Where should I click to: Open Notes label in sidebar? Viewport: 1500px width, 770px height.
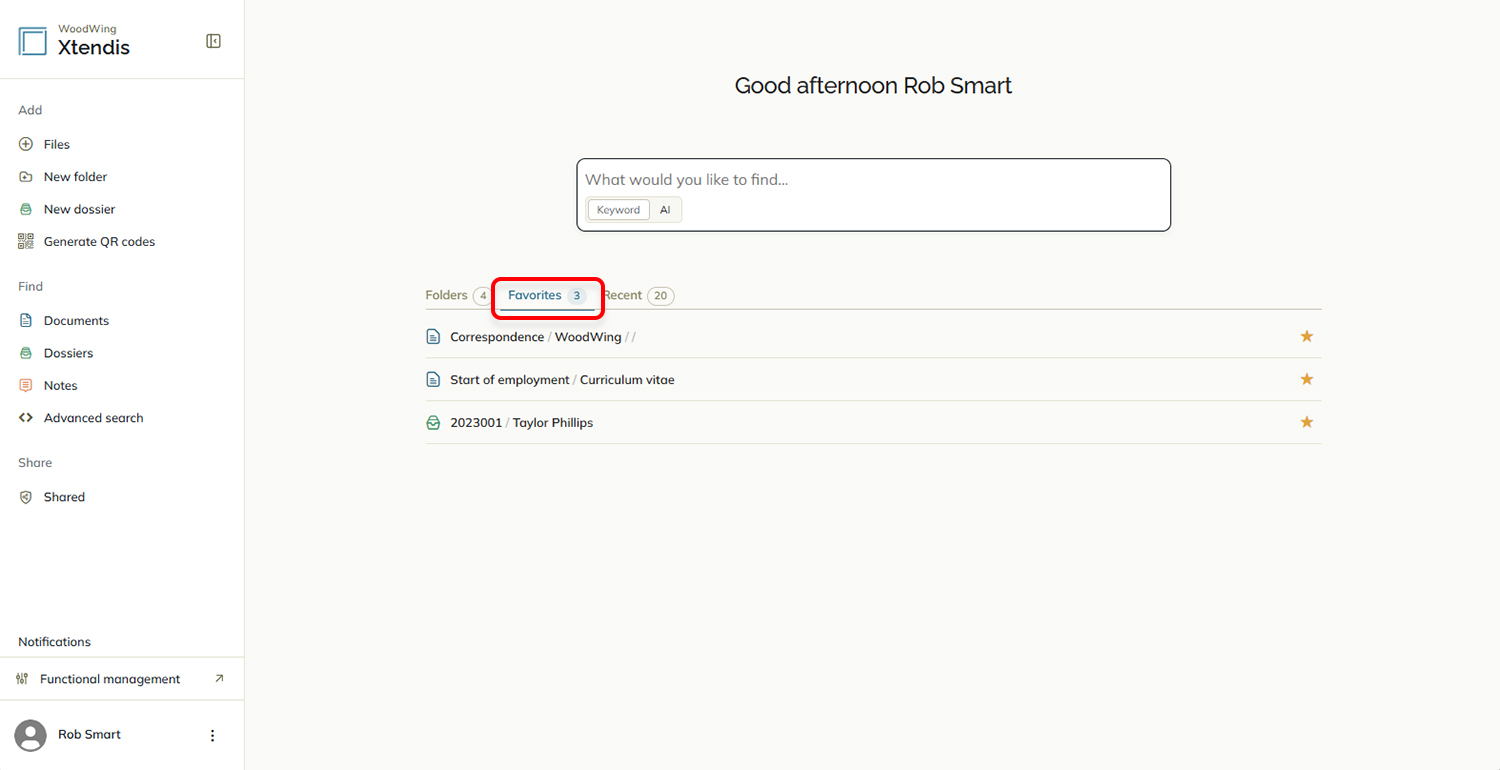coord(60,386)
